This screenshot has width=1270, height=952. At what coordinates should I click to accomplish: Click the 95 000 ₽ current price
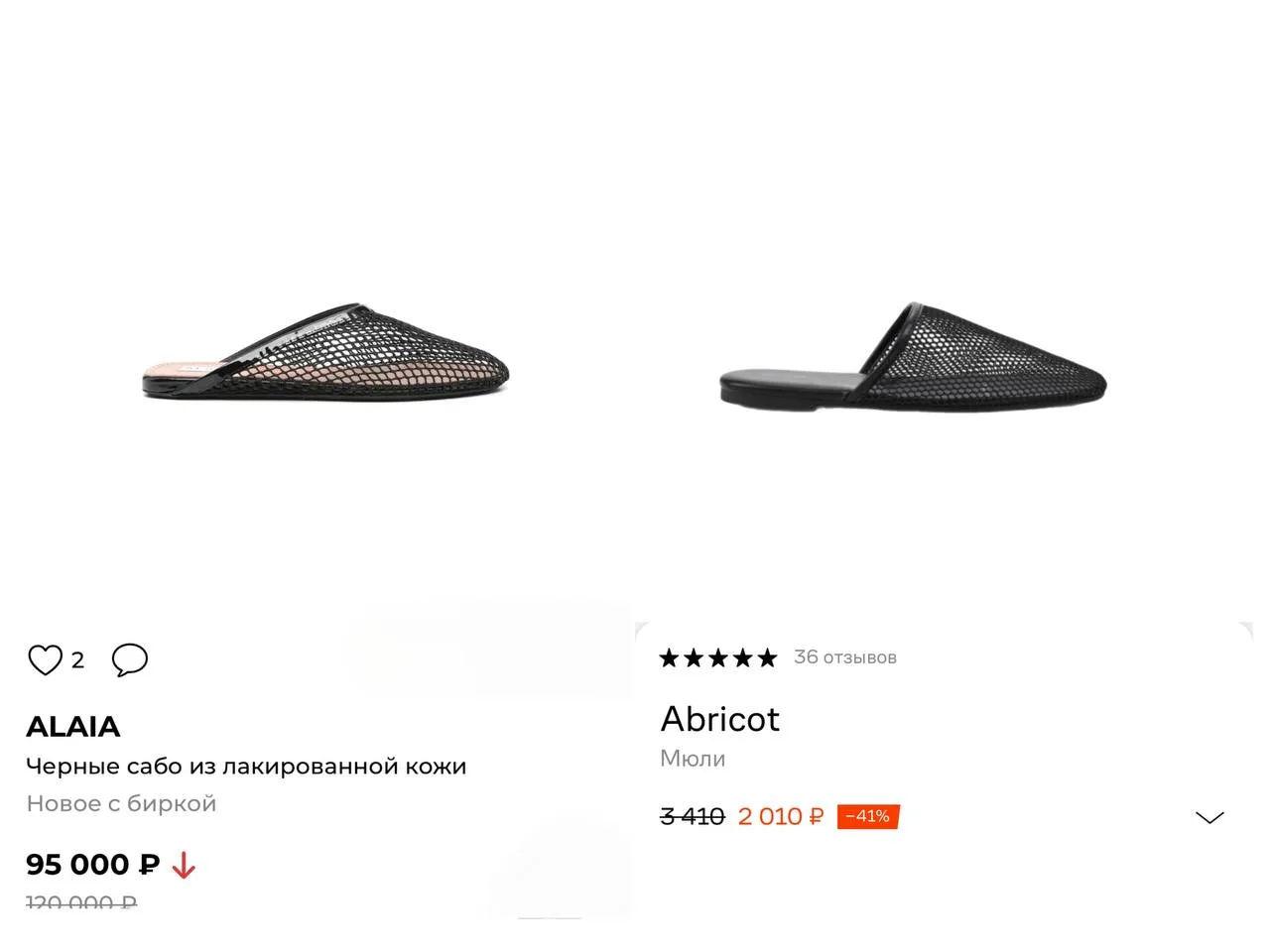click(93, 865)
